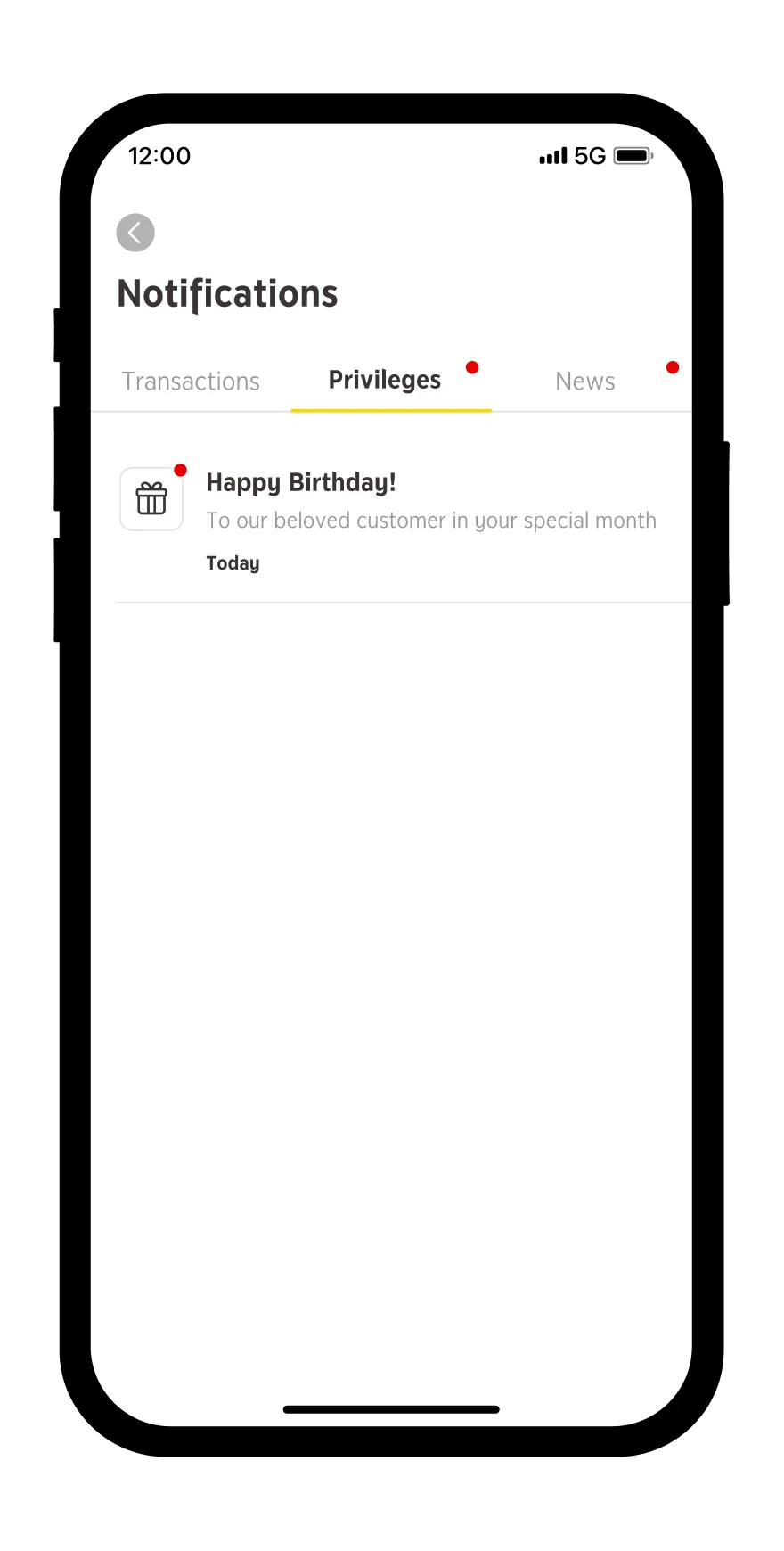Tap the black home indicator bar
Image resolution: width=784 pixels, height=1551 pixels.
(x=391, y=1409)
